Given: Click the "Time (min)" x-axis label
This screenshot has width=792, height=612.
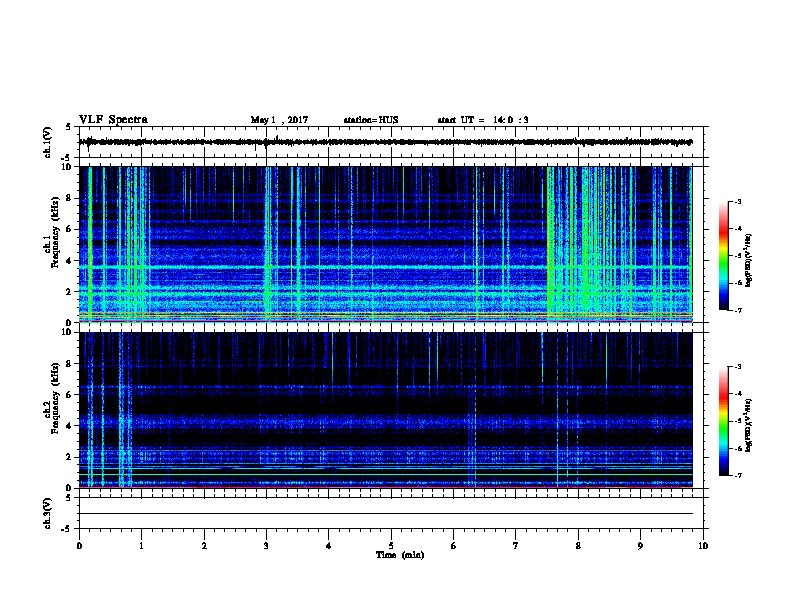Looking at the screenshot, I should pos(400,555).
